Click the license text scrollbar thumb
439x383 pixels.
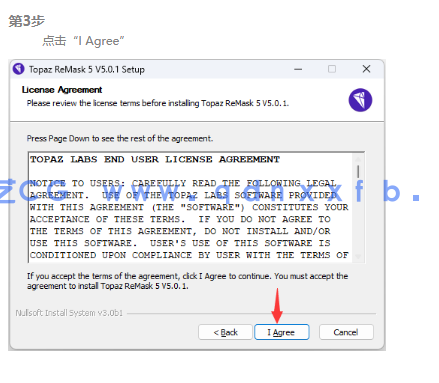coord(358,172)
